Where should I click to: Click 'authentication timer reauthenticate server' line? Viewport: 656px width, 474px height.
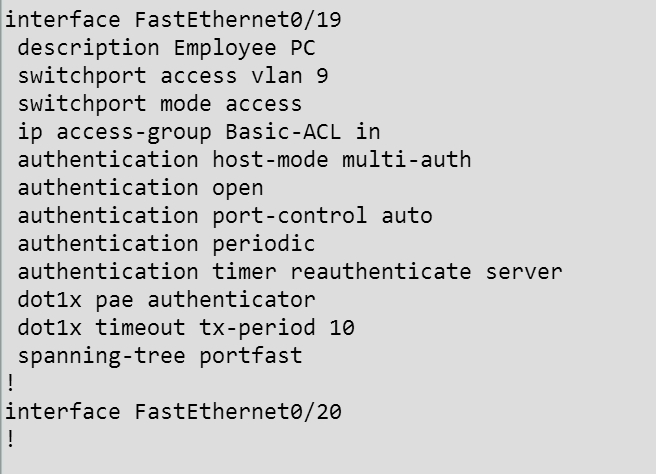pyautogui.click(x=290, y=272)
